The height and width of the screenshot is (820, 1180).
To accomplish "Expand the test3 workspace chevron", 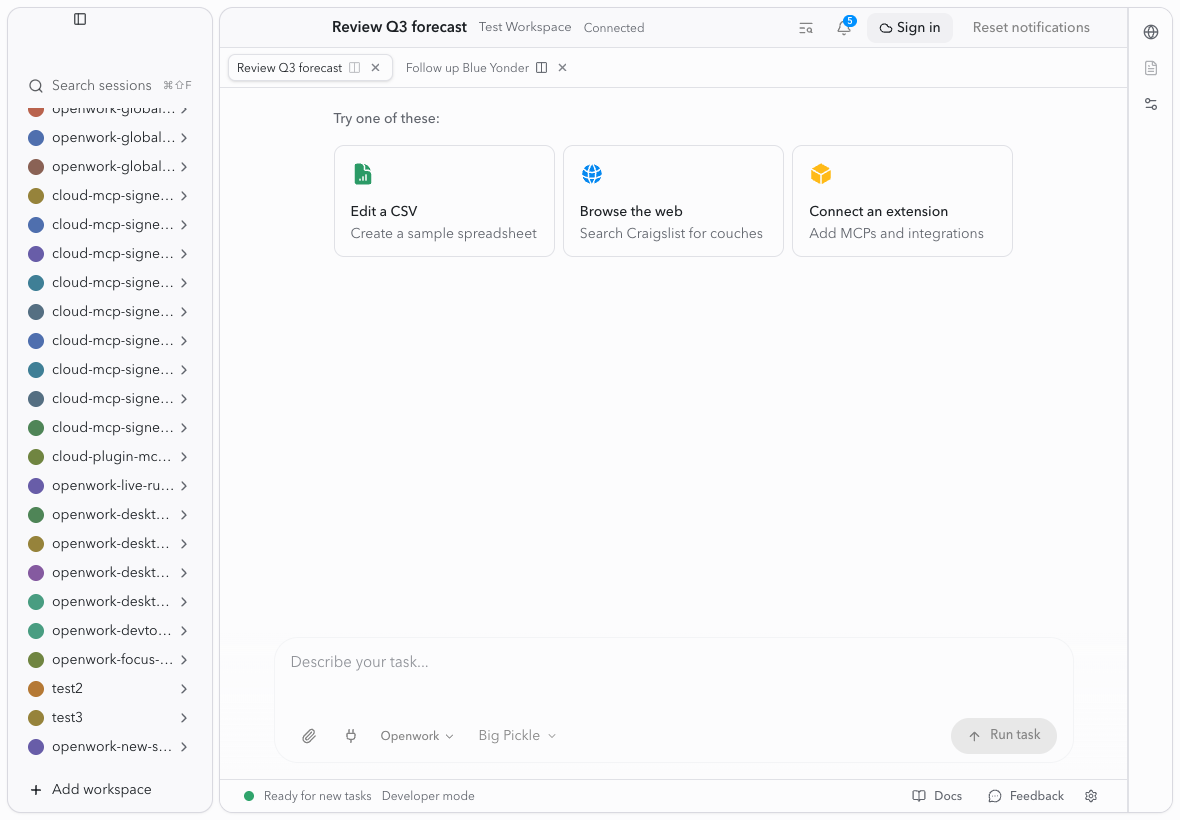I will coord(184,718).
